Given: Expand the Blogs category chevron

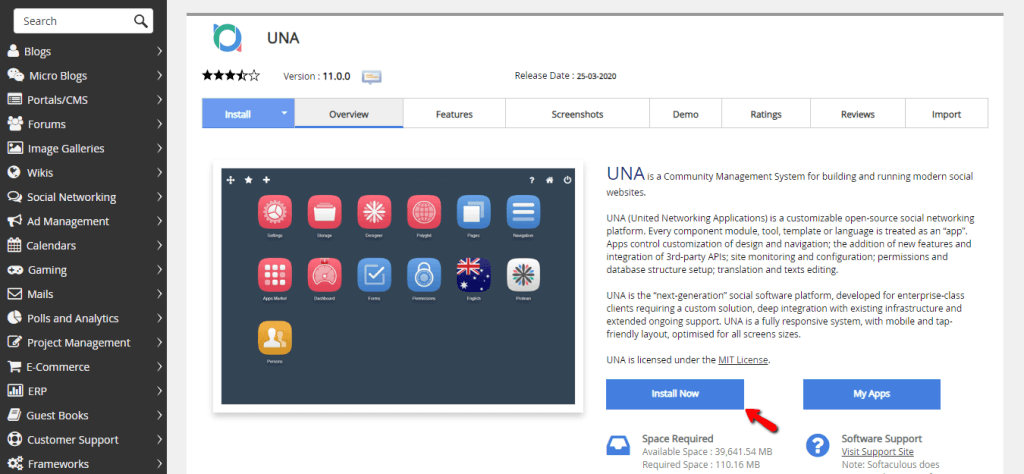Looking at the screenshot, I should (x=159, y=51).
